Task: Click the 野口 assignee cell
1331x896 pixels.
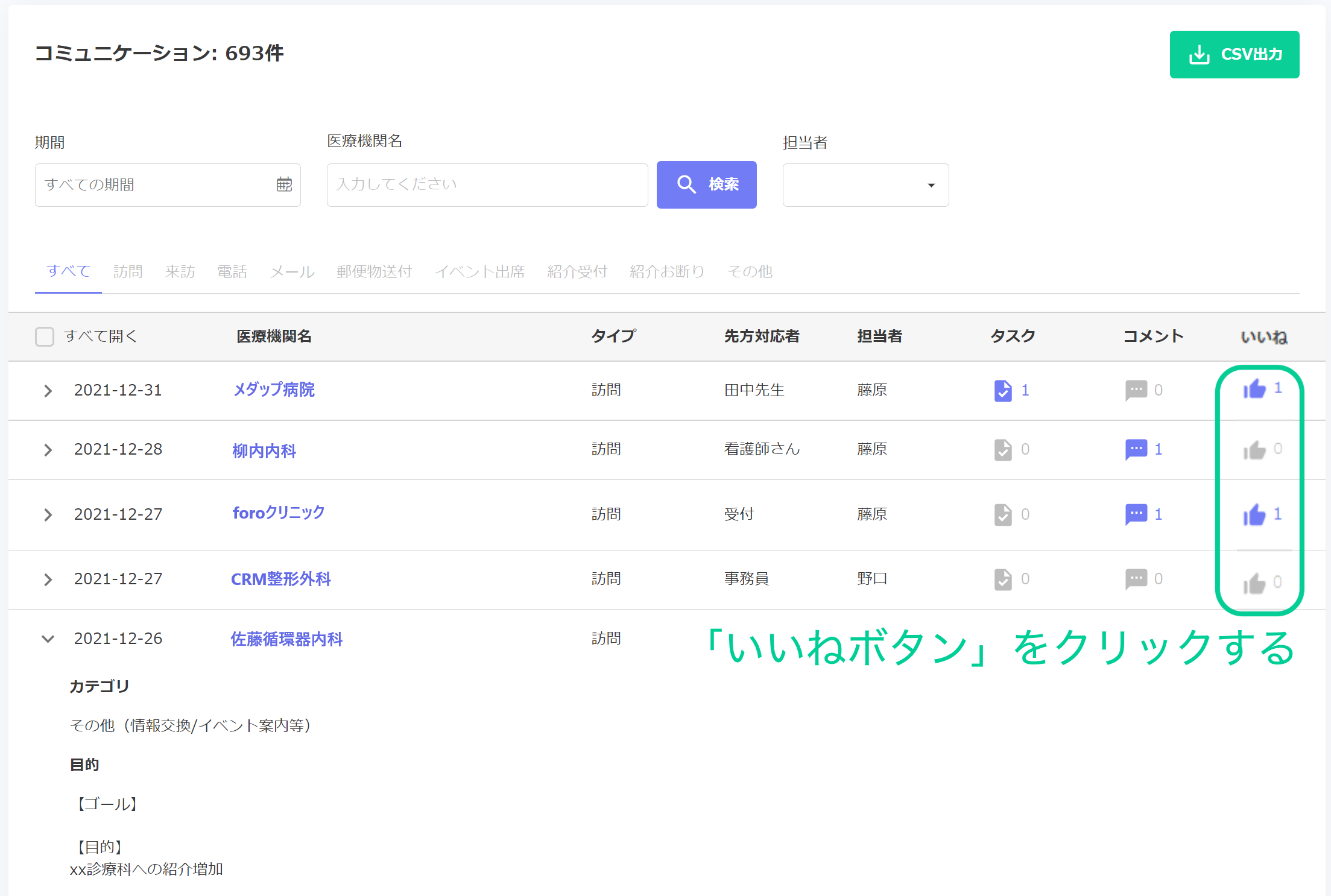Action: tap(872, 579)
